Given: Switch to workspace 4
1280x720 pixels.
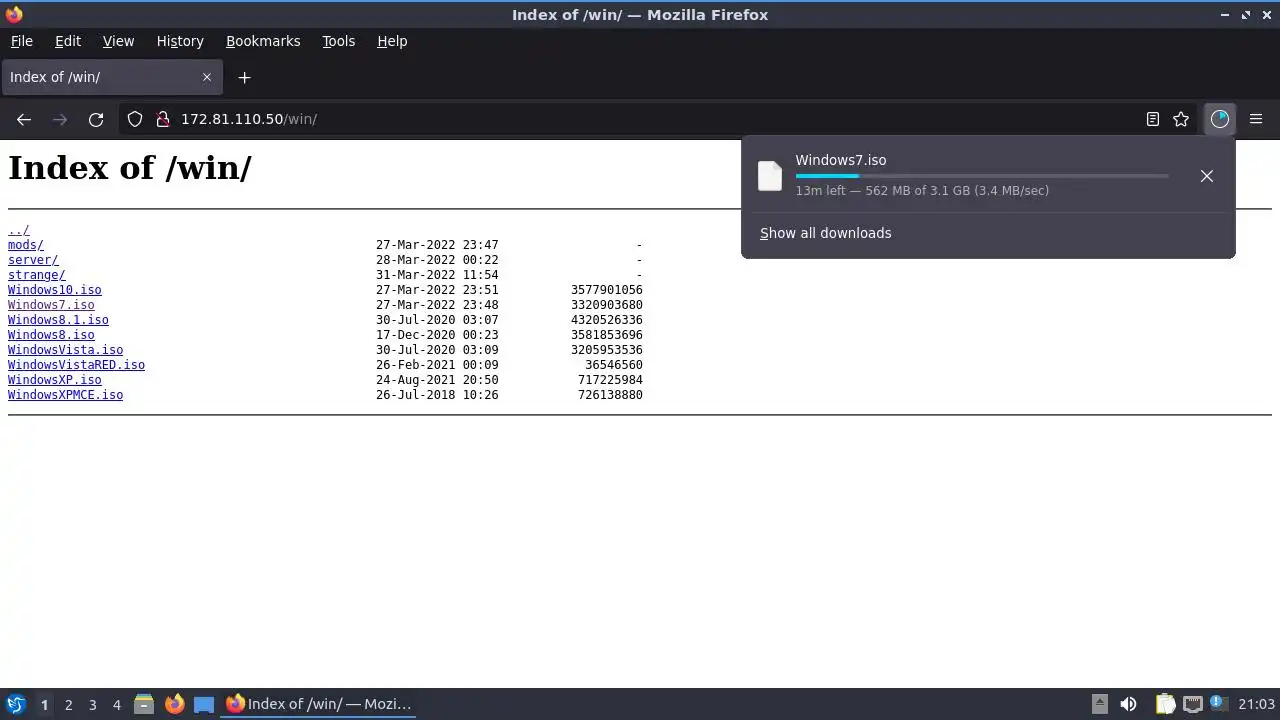Looking at the screenshot, I should pos(116,704).
